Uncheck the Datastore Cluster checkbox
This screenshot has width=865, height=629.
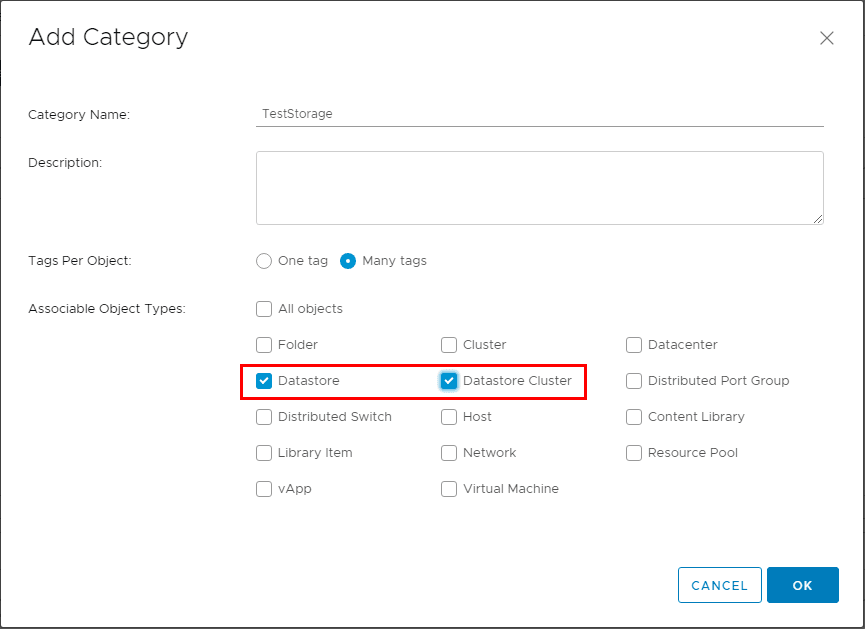tap(449, 381)
